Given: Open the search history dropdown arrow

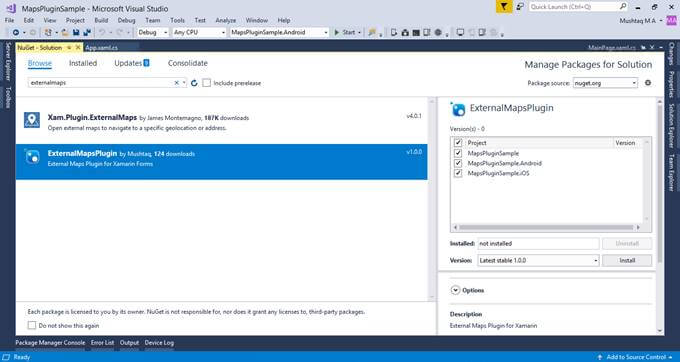Looking at the screenshot, I should (x=184, y=83).
